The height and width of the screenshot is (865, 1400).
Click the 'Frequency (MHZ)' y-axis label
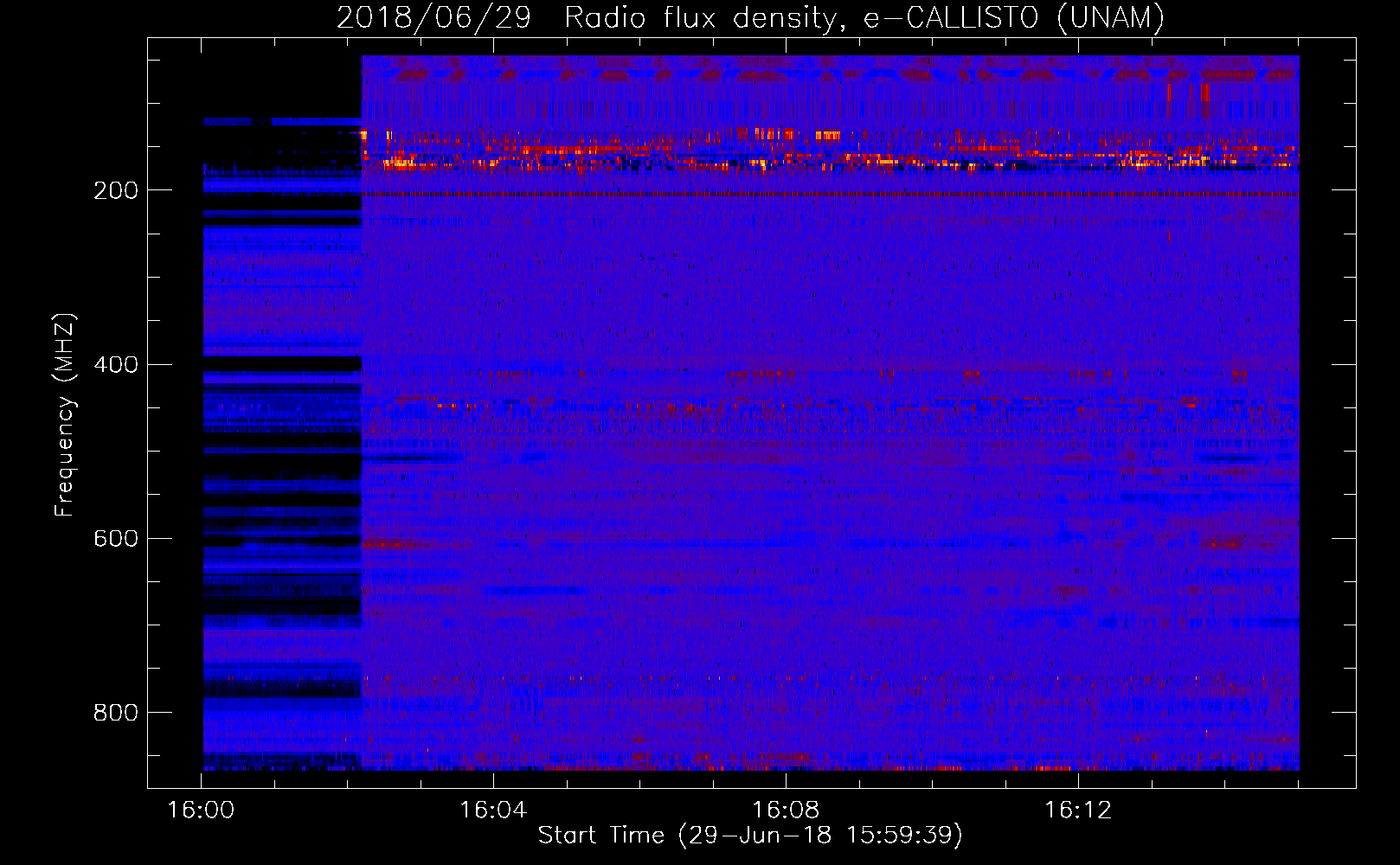(x=64, y=415)
